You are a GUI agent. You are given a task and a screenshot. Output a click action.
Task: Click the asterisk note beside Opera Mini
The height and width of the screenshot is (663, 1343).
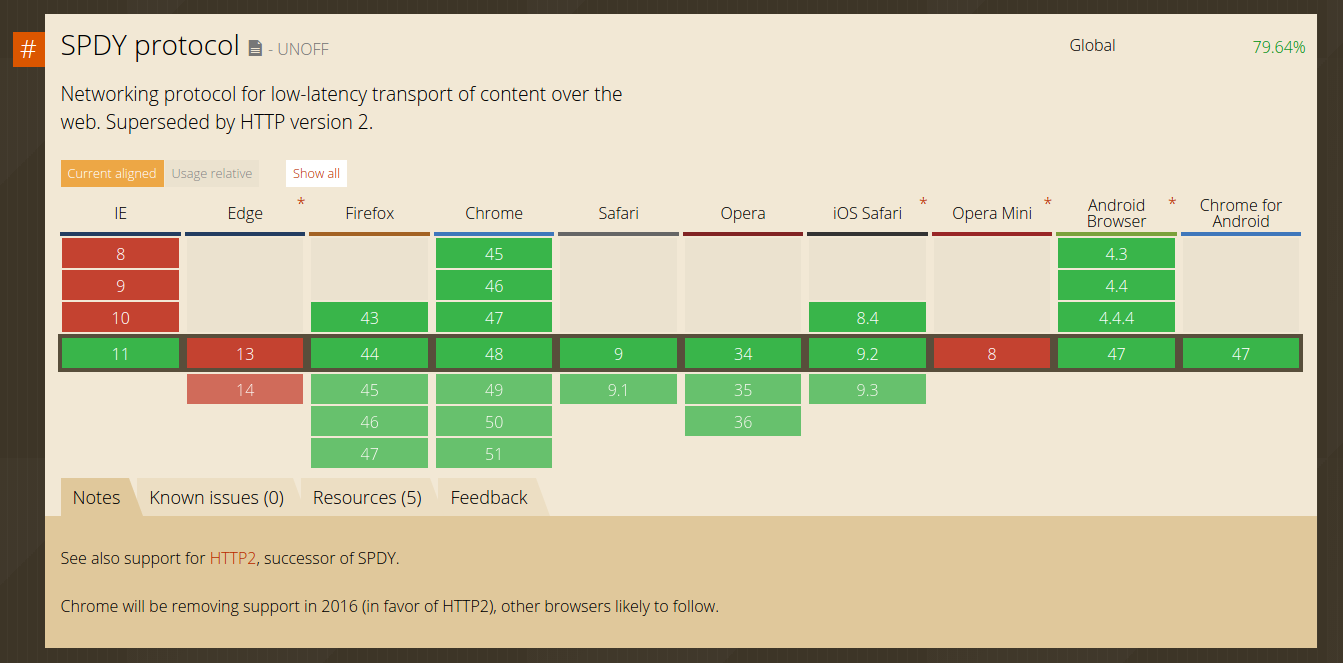click(x=1048, y=204)
